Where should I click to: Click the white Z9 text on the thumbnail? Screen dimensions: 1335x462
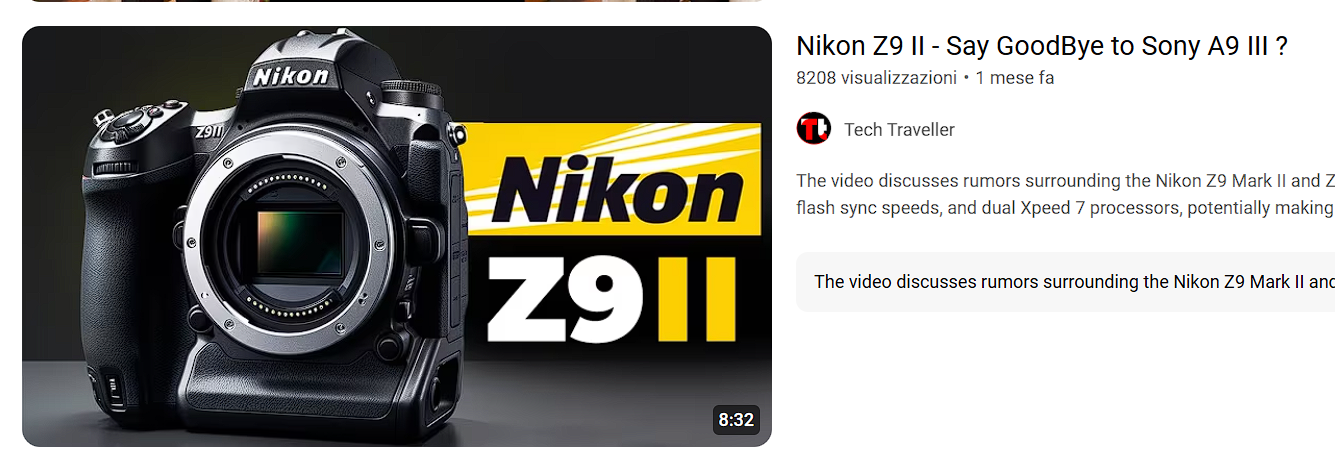562,299
